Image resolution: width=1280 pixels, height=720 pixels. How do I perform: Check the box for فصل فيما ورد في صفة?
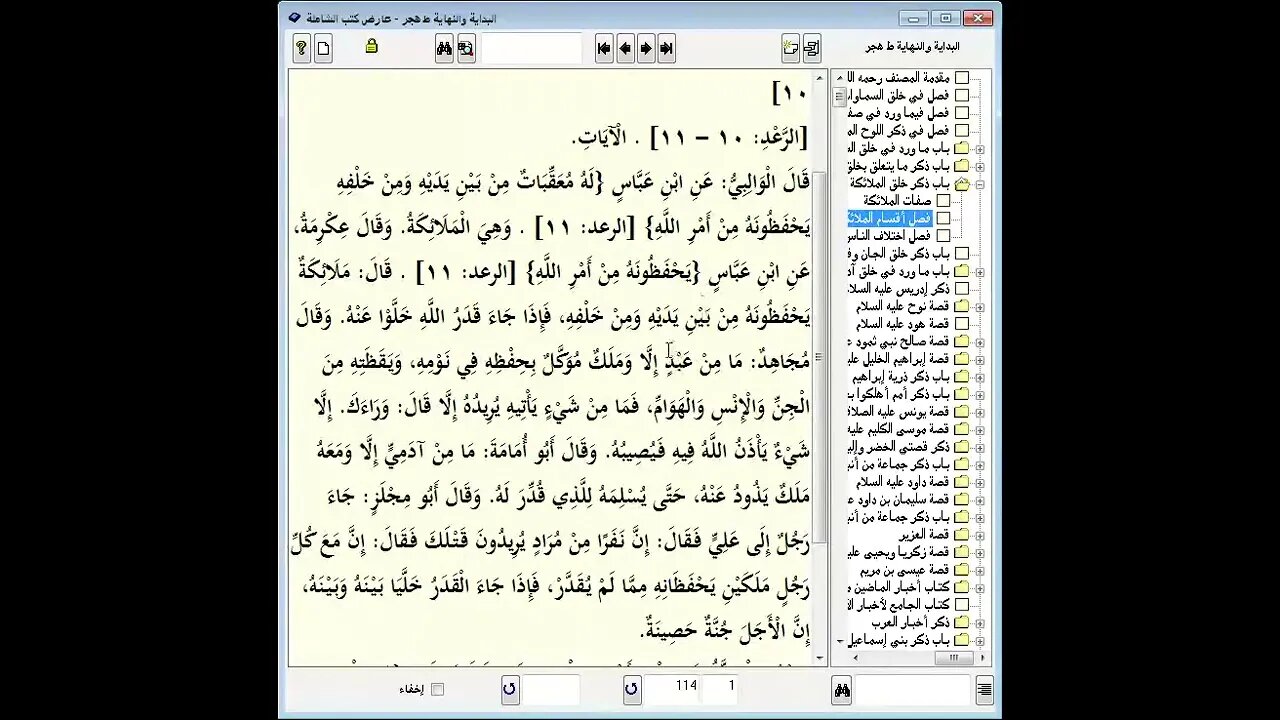coord(962,113)
